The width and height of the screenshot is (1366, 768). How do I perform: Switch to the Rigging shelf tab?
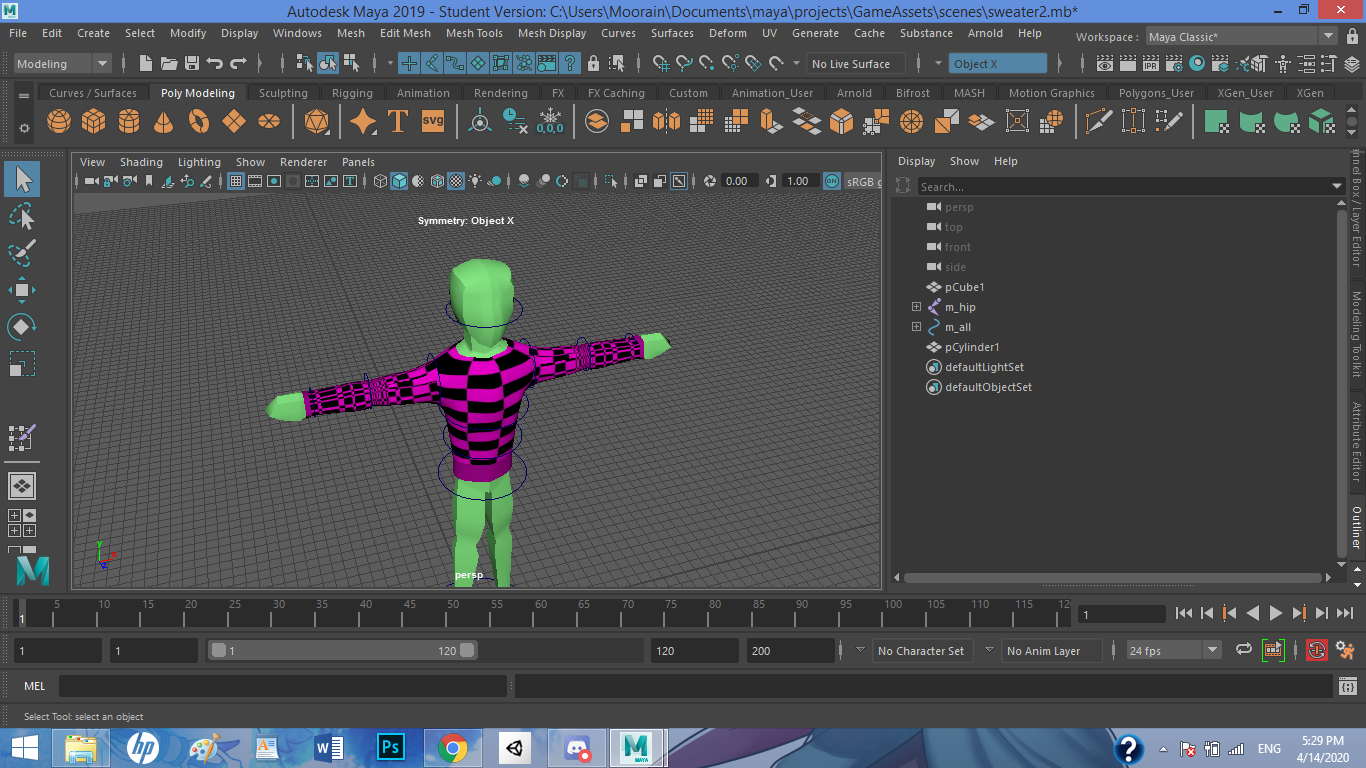(352, 93)
